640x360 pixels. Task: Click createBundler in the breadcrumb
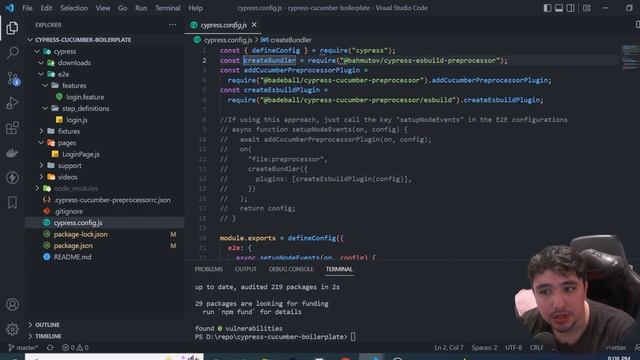[x=291, y=40]
